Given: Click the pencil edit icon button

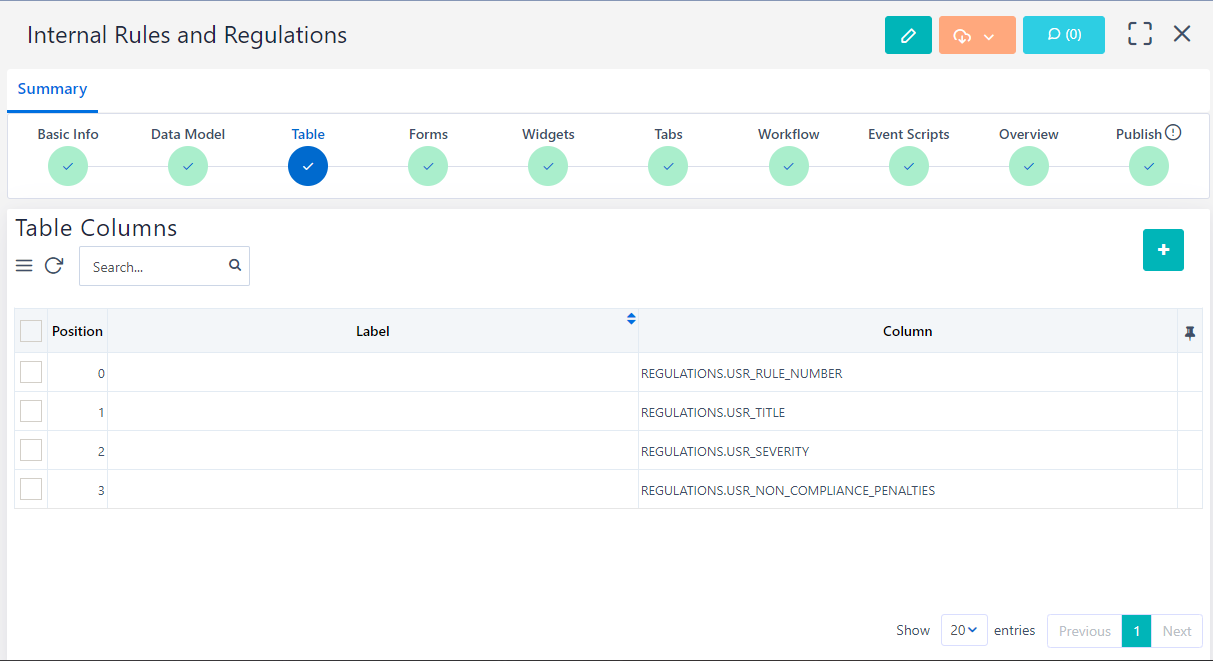Looking at the screenshot, I should [x=908, y=35].
